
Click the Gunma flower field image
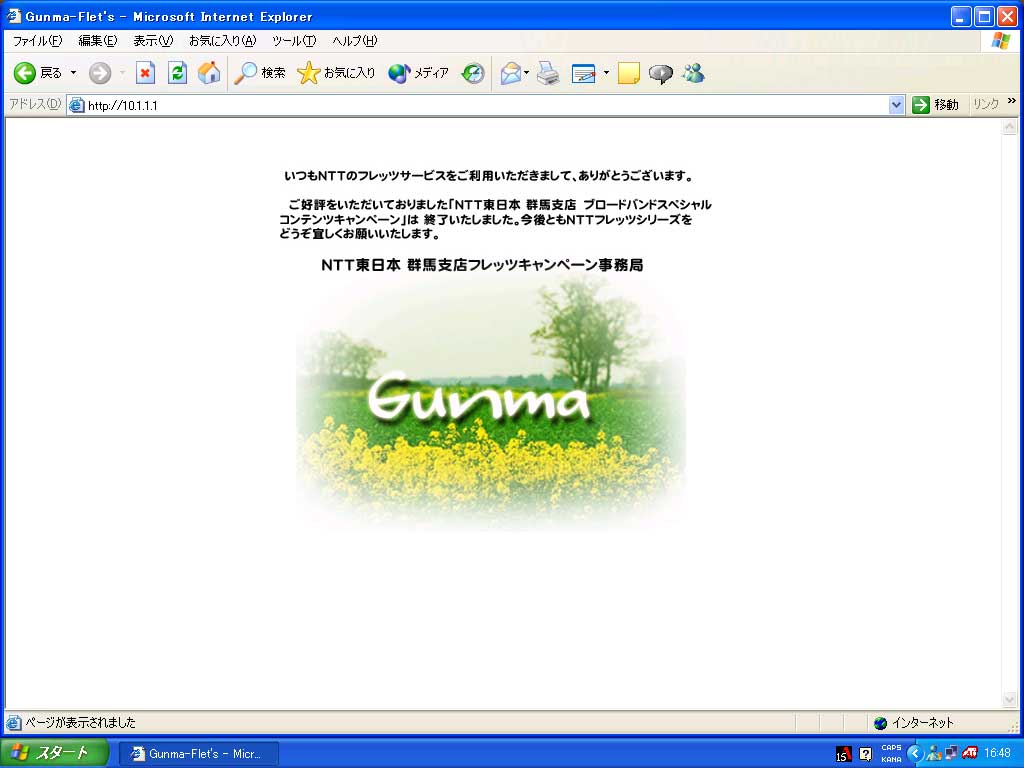coord(490,404)
